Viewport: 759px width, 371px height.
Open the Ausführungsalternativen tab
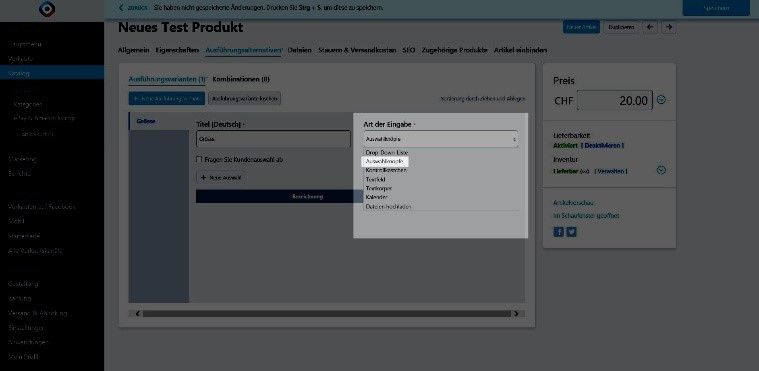tap(243, 50)
